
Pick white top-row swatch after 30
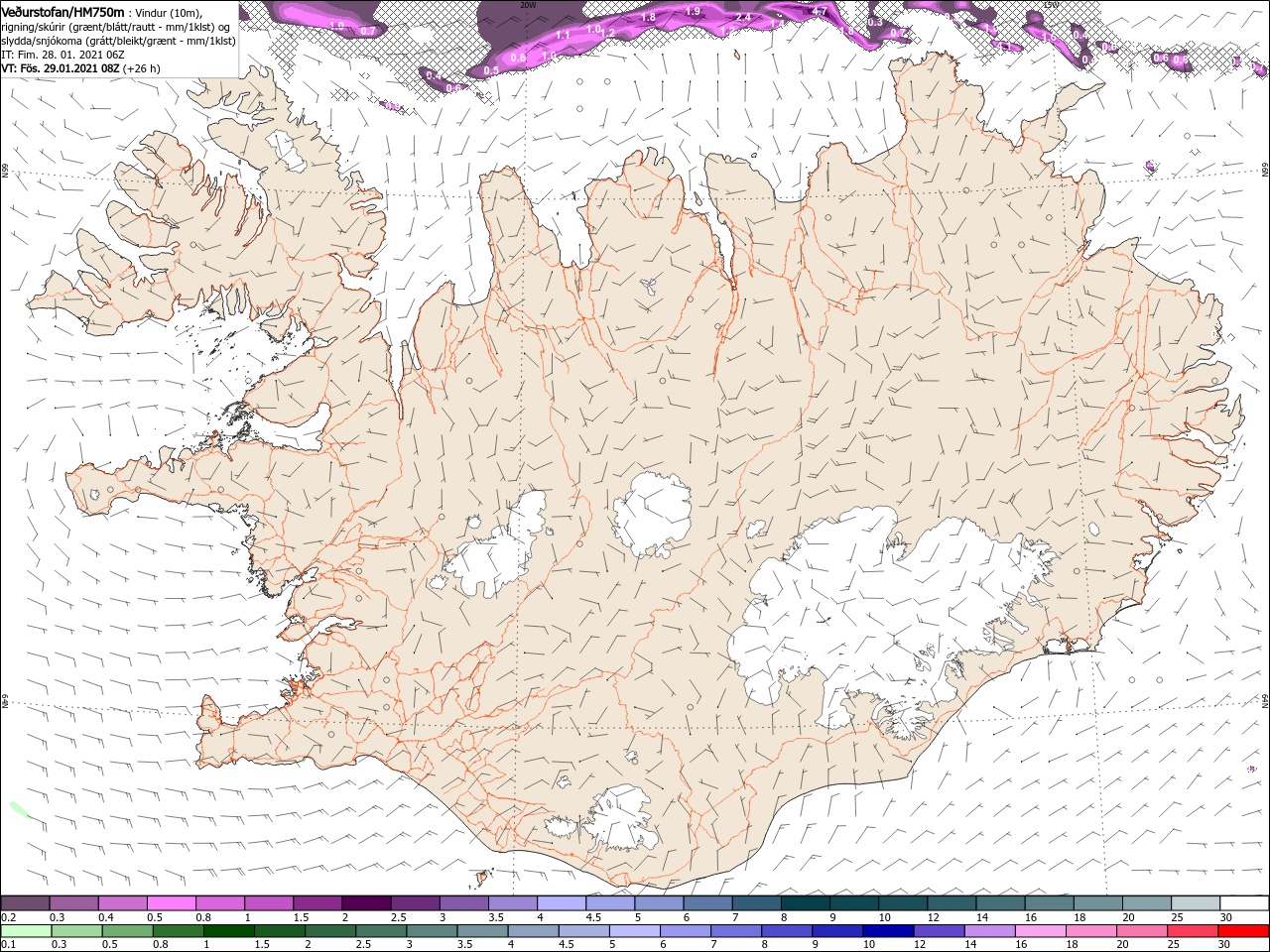tap(1245, 902)
